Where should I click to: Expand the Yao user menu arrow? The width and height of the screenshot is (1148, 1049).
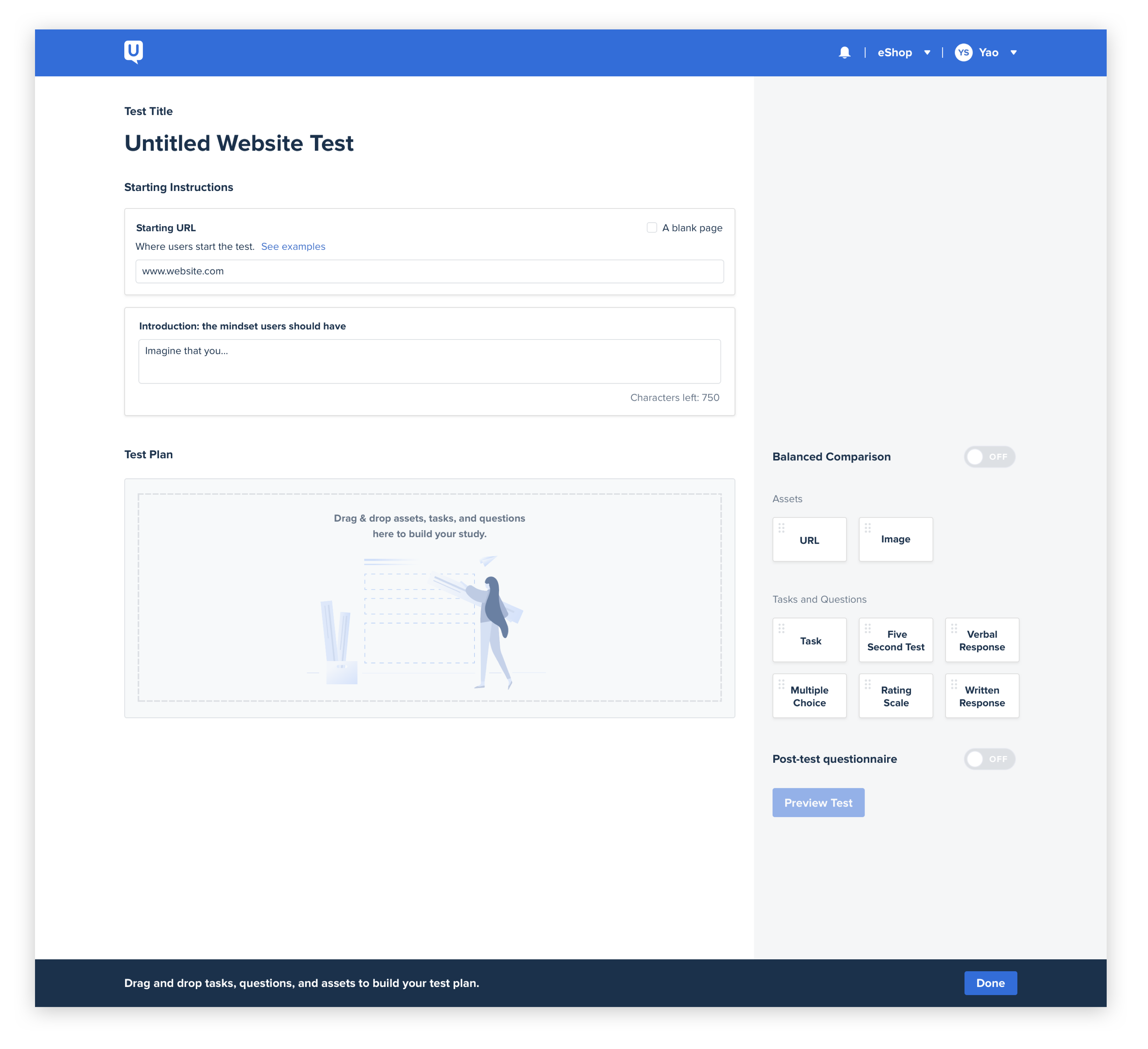pos(1013,53)
